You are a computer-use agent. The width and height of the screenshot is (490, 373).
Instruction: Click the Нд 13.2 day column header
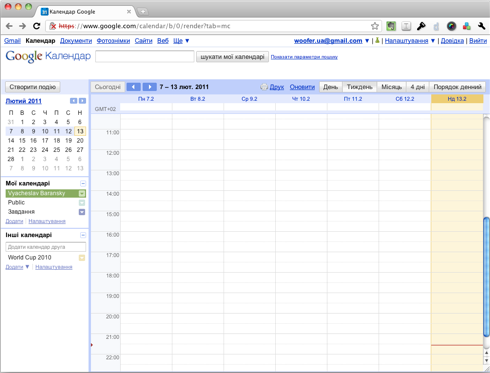(457, 99)
